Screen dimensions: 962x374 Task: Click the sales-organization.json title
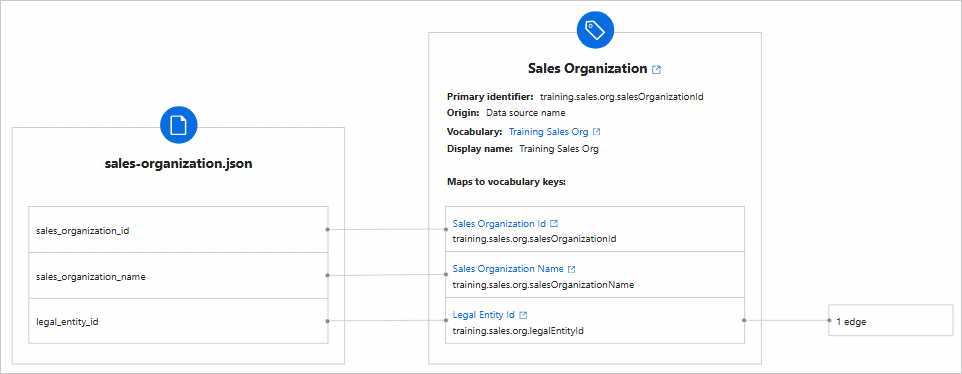pos(179,164)
